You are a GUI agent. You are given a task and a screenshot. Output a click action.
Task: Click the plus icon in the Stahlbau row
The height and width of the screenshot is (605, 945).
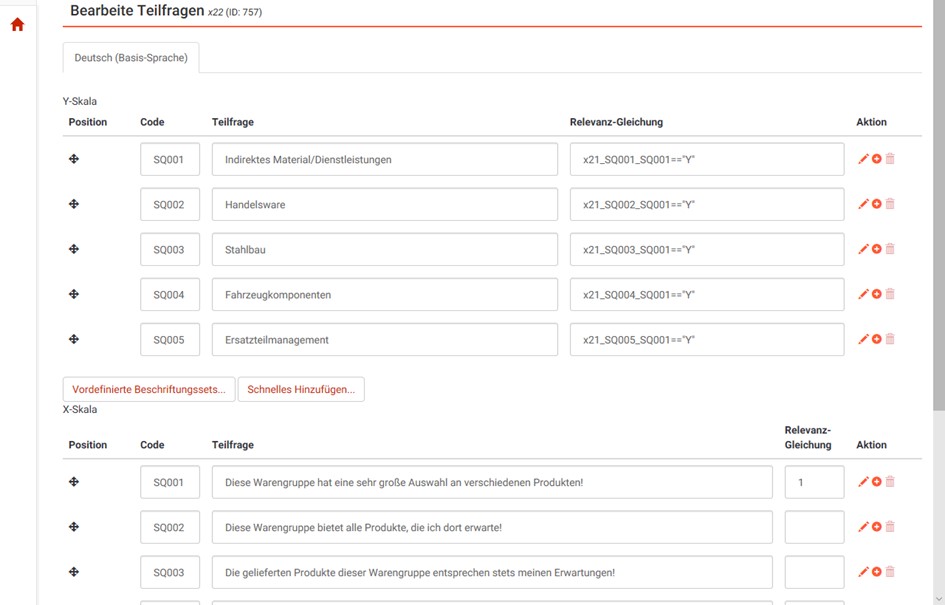tap(877, 249)
